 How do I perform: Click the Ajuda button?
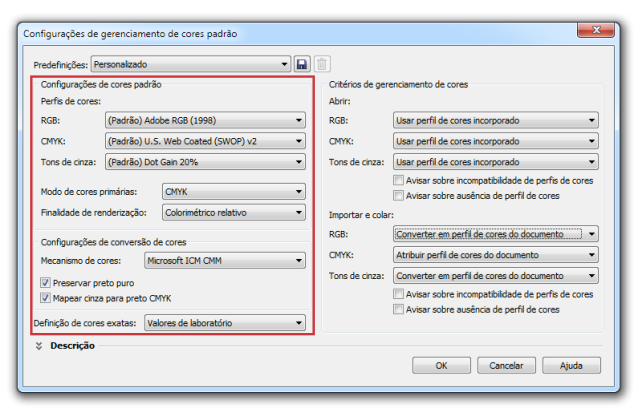[x=571, y=366]
